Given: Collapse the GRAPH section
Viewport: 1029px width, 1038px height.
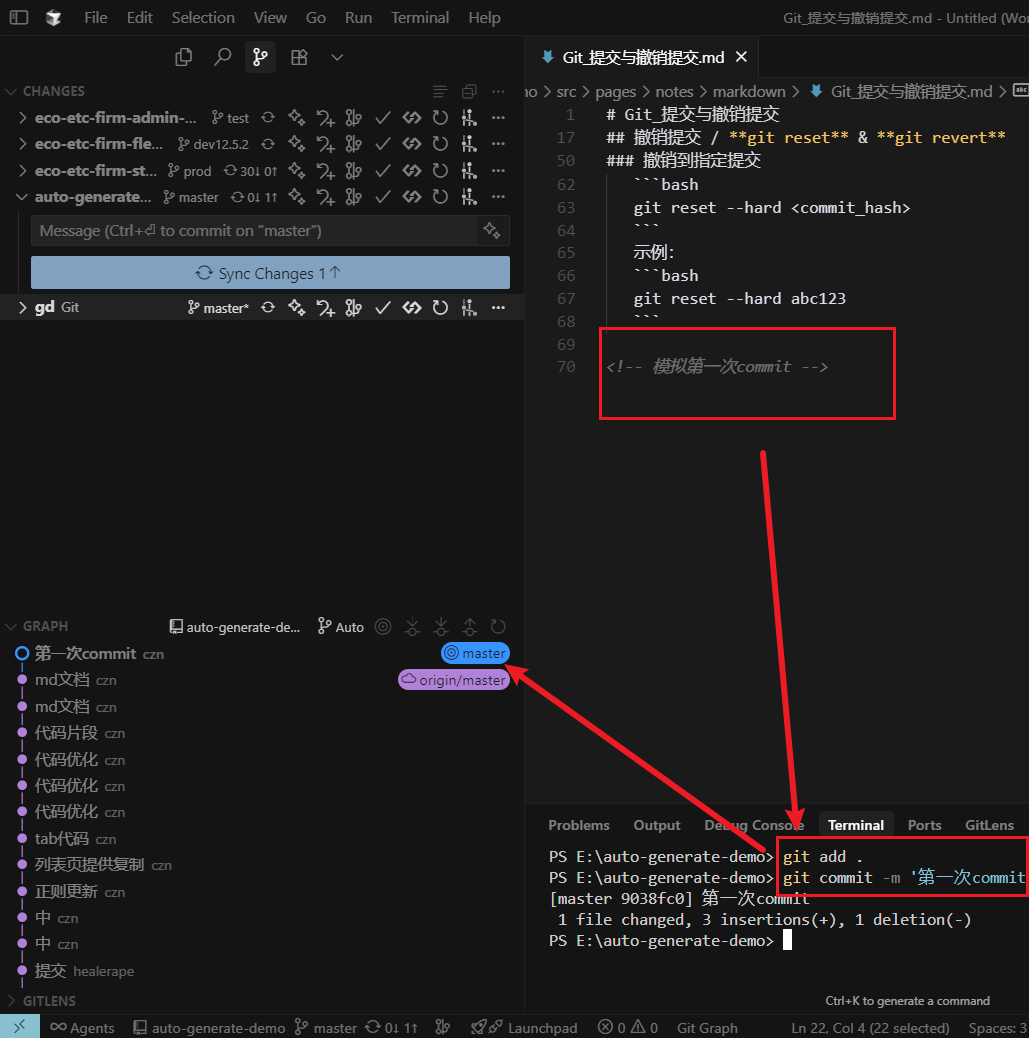Looking at the screenshot, I should 12,627.
